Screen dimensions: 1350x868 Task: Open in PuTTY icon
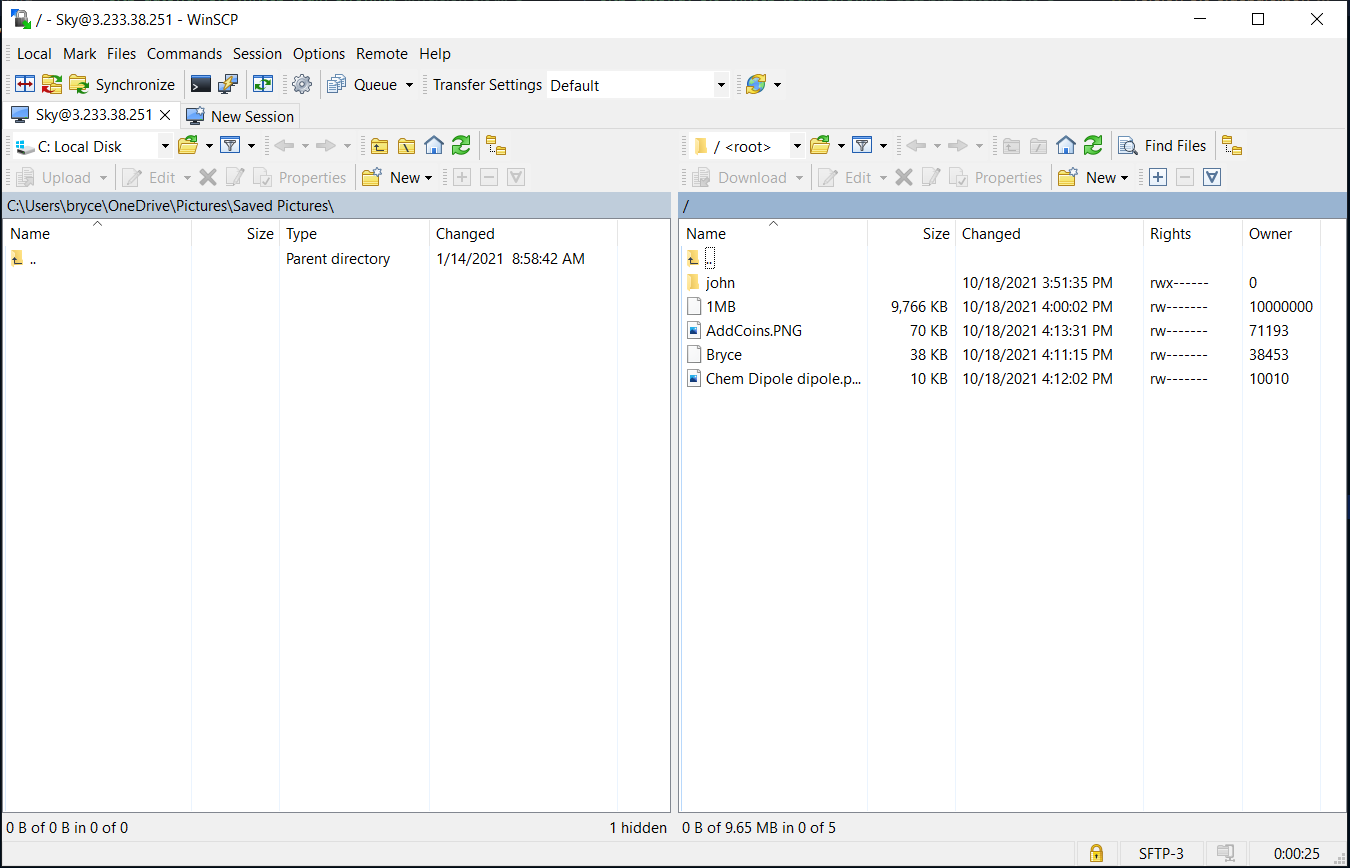(228, 85)
